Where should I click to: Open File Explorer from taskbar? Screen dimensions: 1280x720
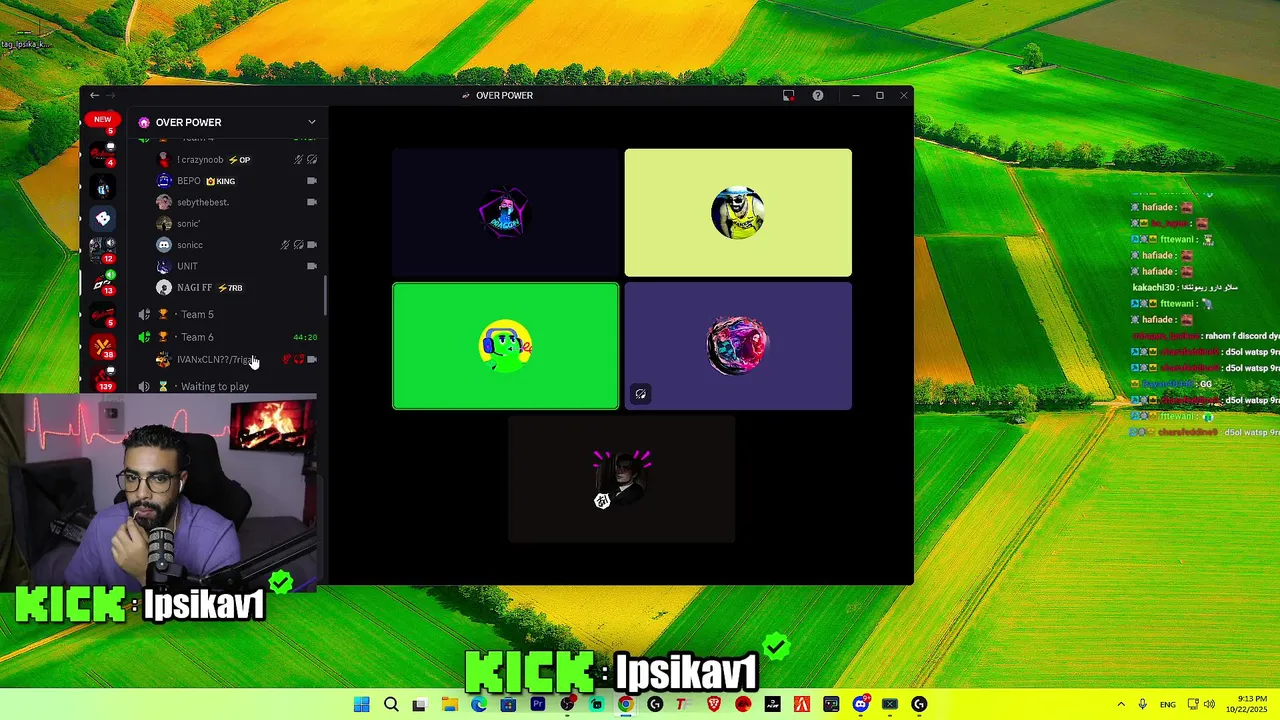tap(450, 704)
